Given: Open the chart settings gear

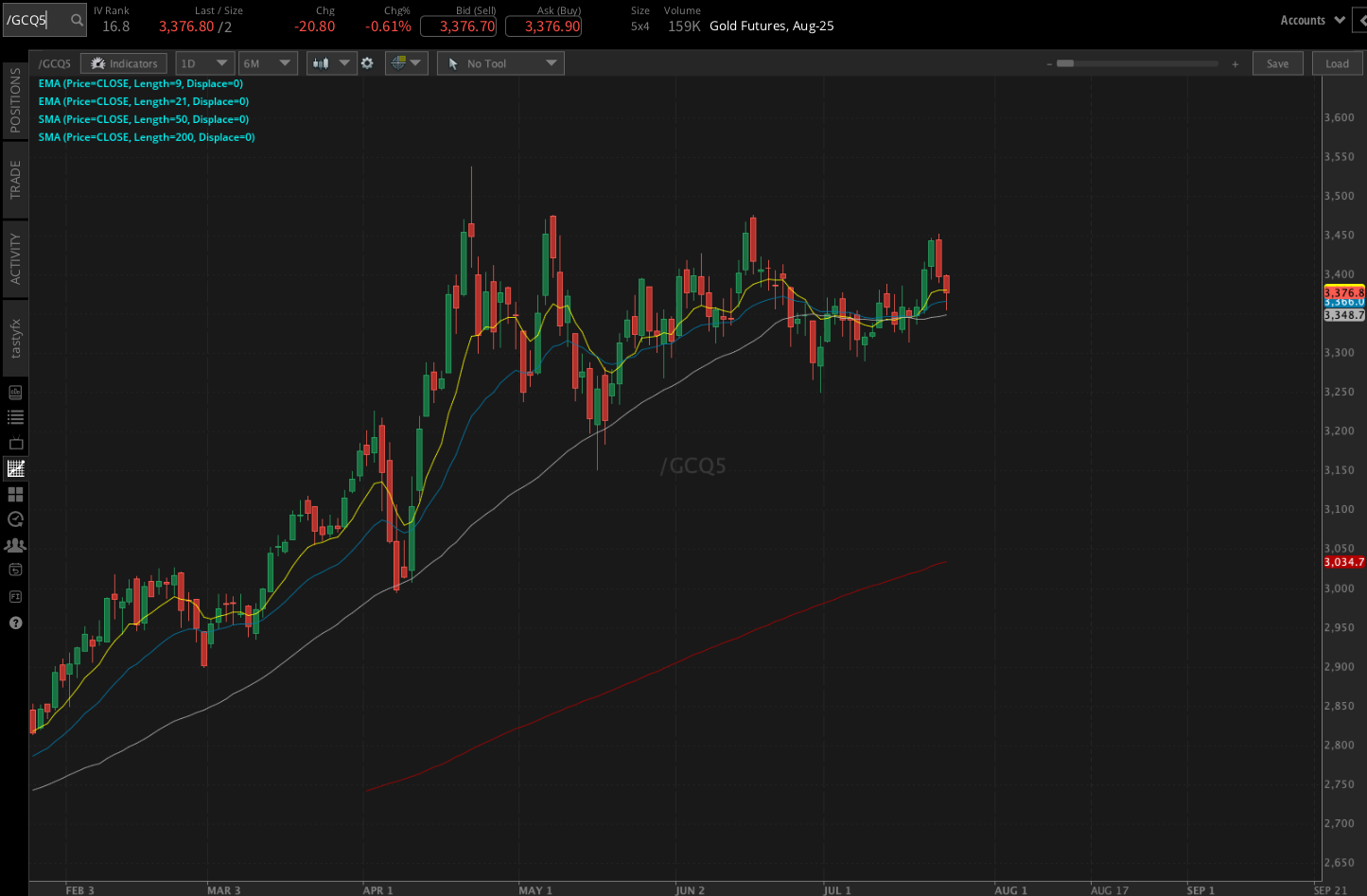Looking at the screenshot, I should [366, 62].
